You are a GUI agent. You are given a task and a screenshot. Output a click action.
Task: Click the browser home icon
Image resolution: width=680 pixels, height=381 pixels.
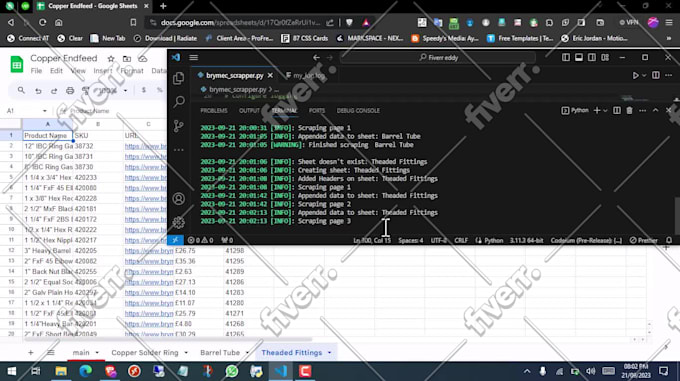pos(59,23)
